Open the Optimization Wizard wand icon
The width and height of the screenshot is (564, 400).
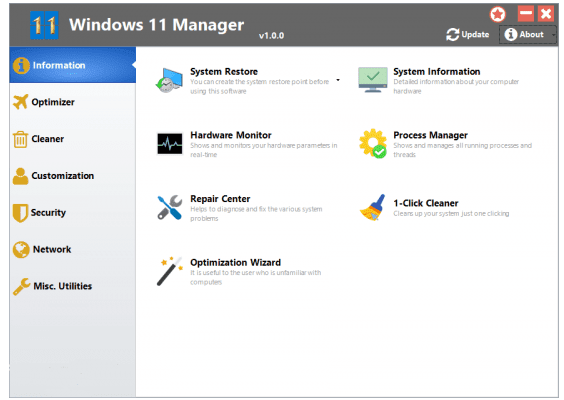click(x=169, y=271)
